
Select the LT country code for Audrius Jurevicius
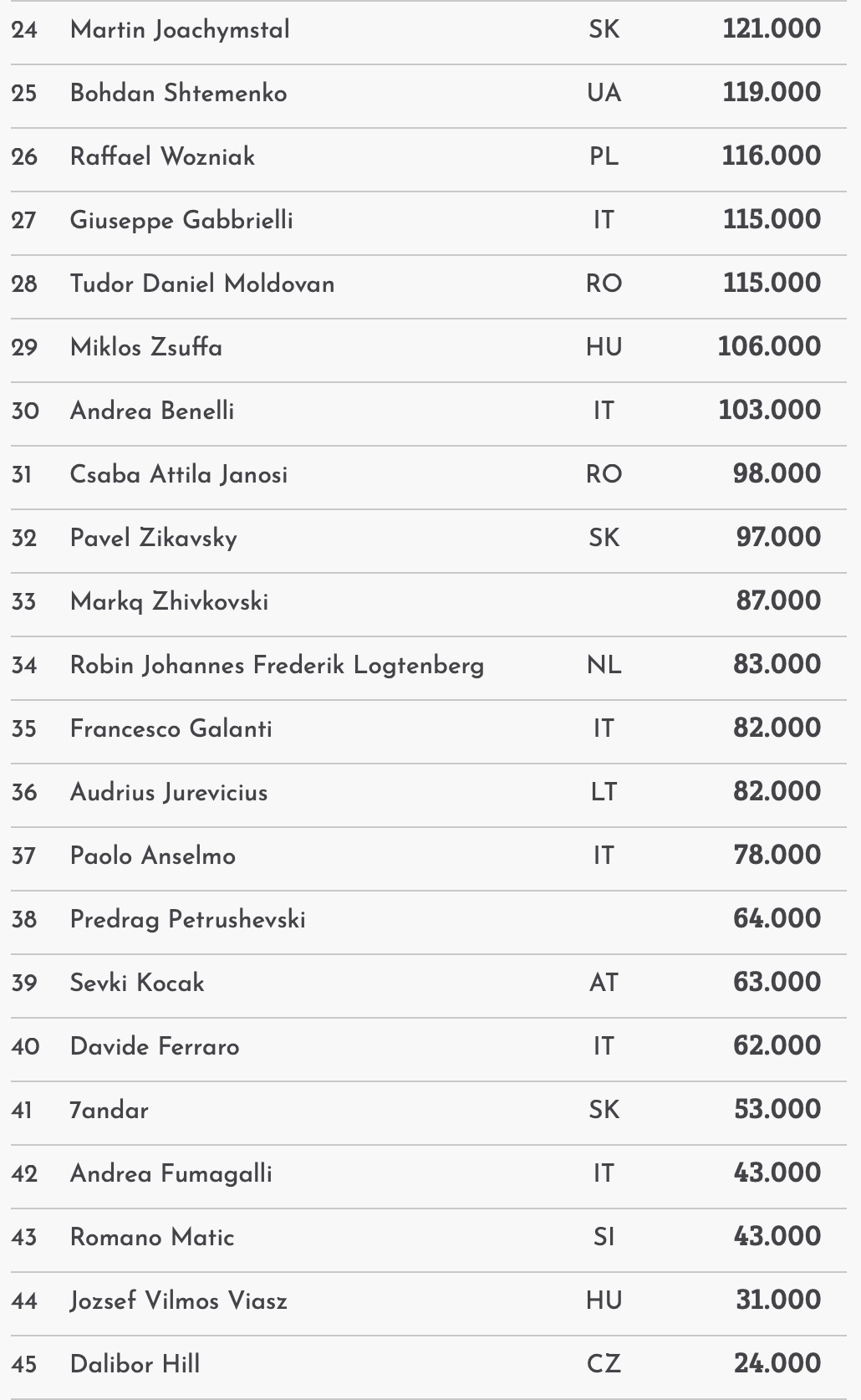tap(604, 792)
